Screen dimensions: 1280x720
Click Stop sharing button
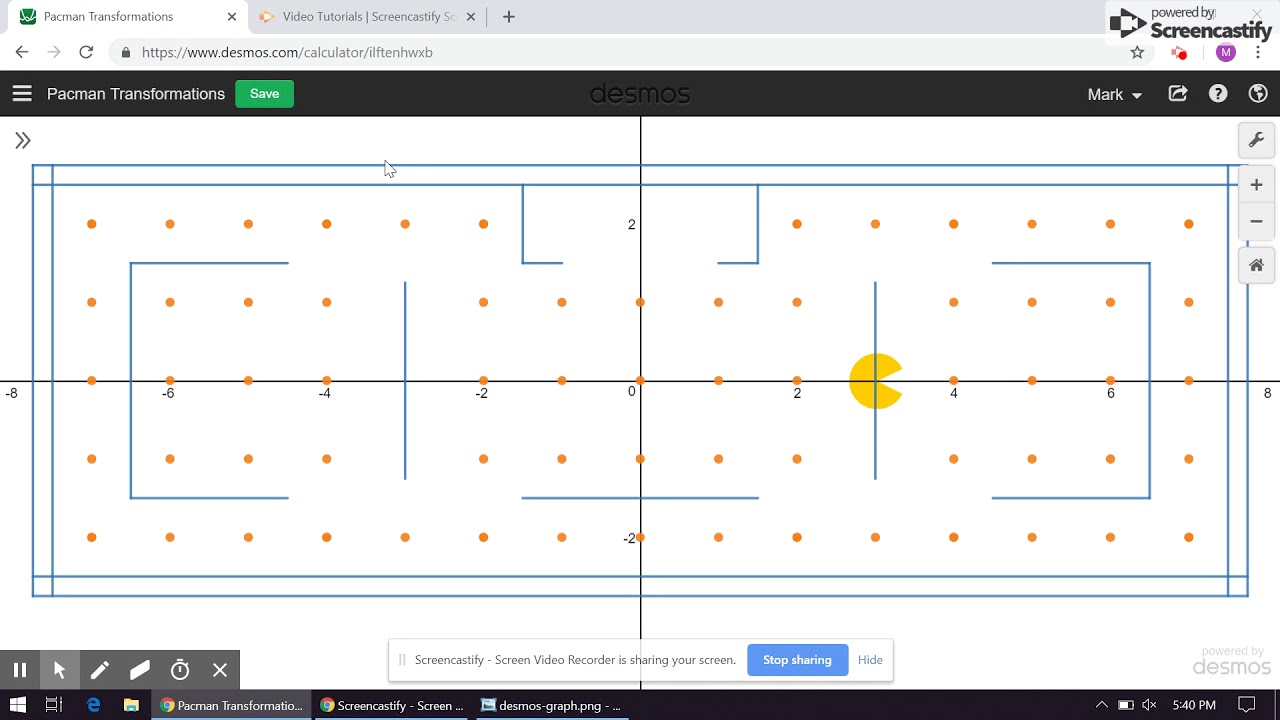tap(797, 660)
